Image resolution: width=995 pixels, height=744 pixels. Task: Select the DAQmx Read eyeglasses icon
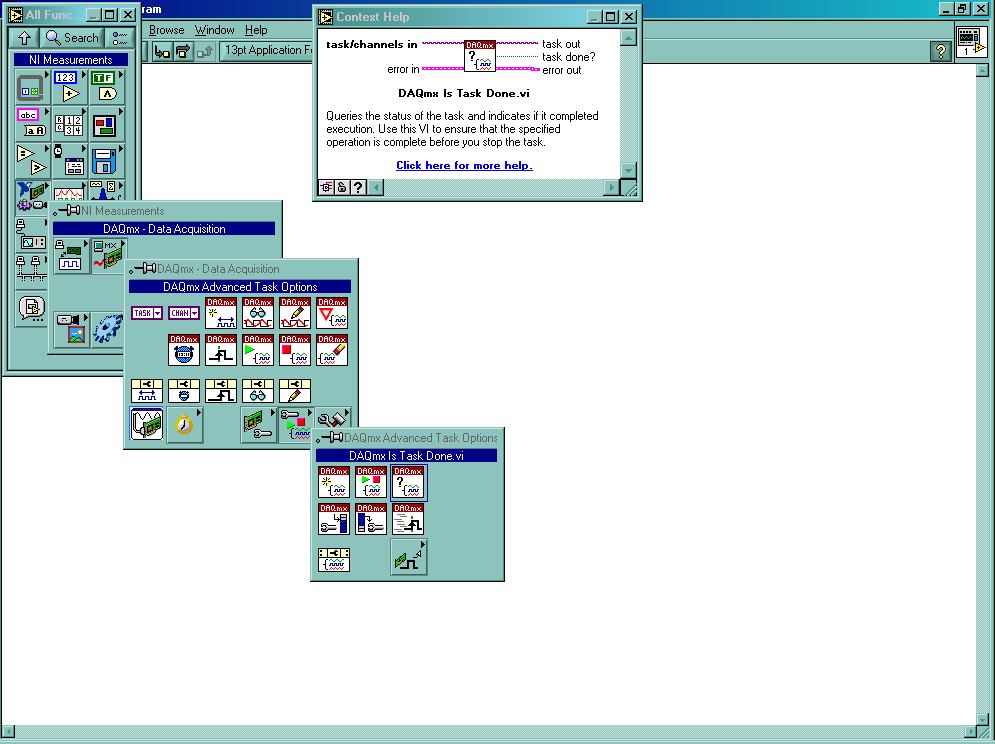pyautogui.click(x=258, y=313)
